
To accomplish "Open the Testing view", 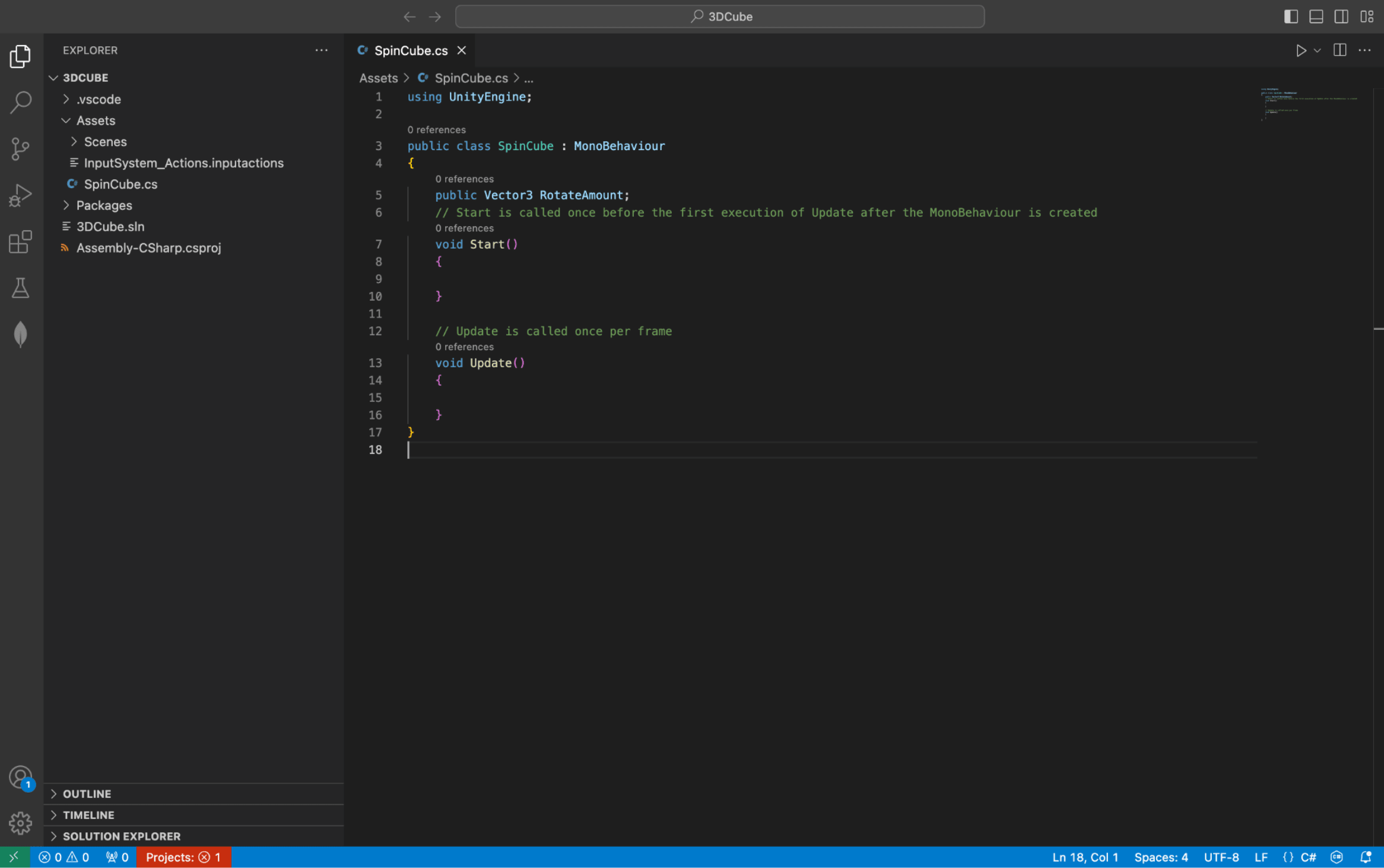I will click(x=21, y=288).
